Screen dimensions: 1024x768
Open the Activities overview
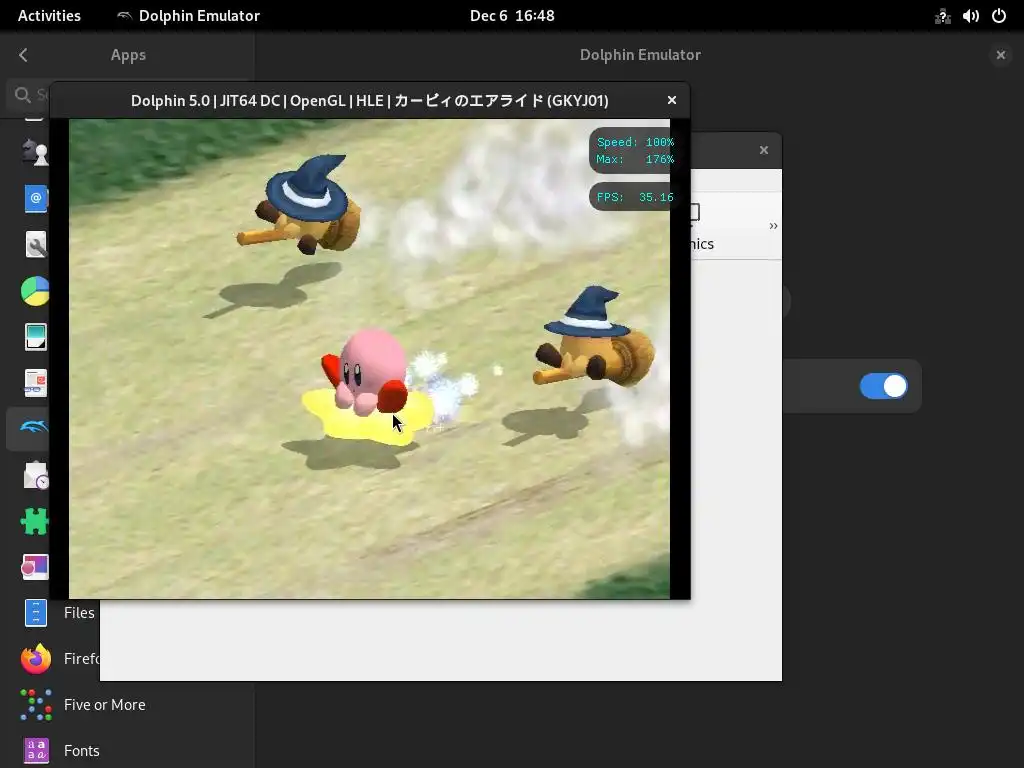[x=49, y=16]
